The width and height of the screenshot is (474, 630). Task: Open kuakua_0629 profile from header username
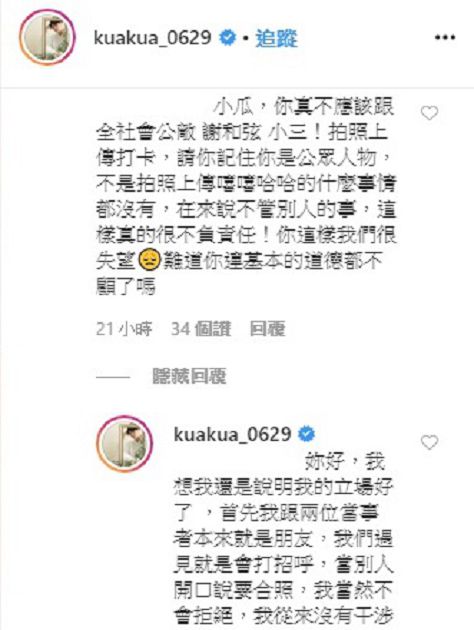[x=153, y=38]
